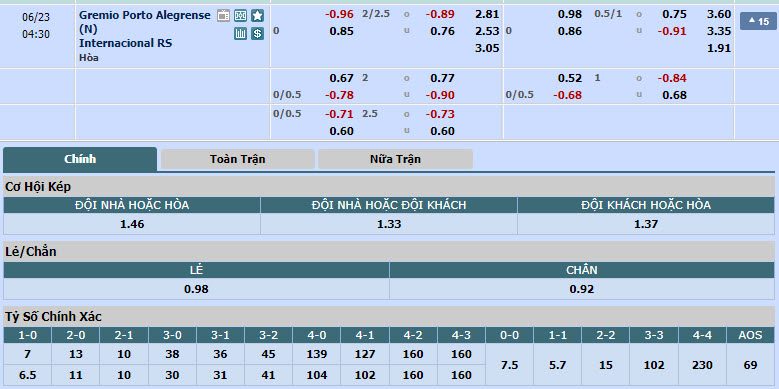
Task: Pick AOS any other score odds 69
Action: (x=750, y=365)
